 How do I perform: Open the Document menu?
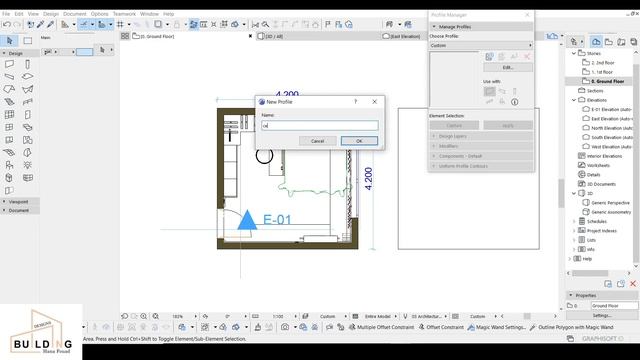(75, 14)
